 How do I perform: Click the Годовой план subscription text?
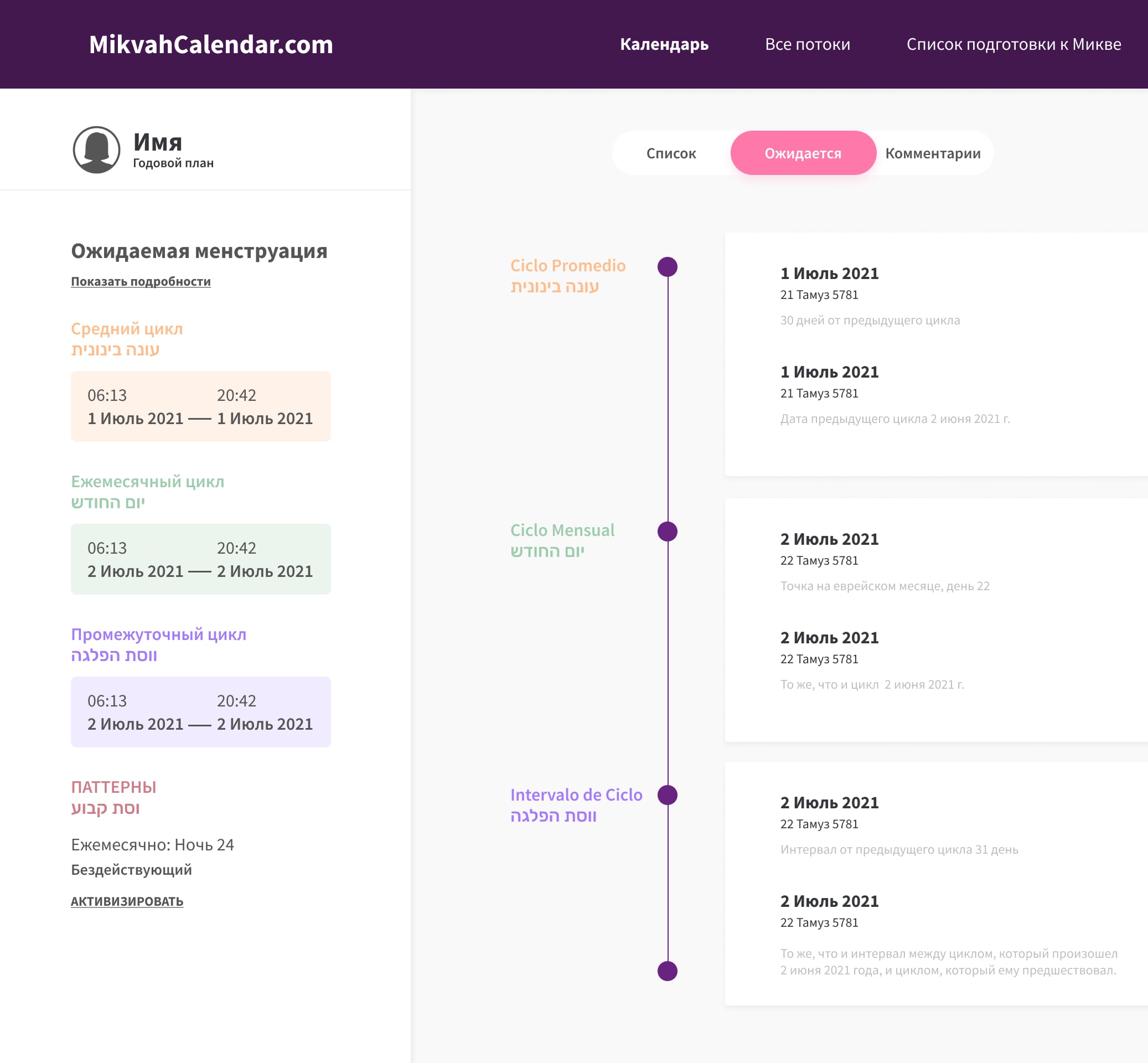click(173, 163)
